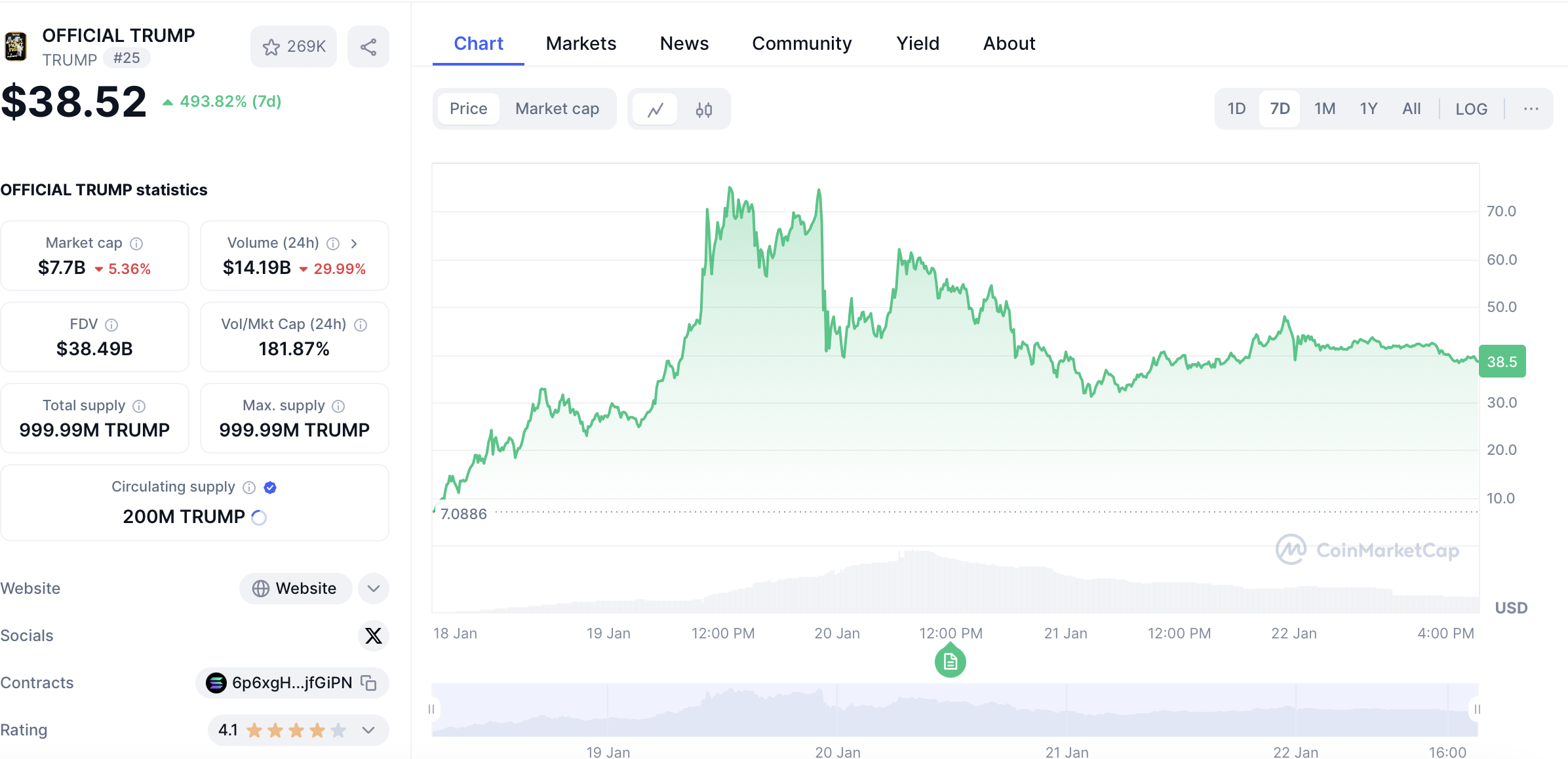The image size is (1568, 759).
Task: Click the Website button
Action: (295, 588)
